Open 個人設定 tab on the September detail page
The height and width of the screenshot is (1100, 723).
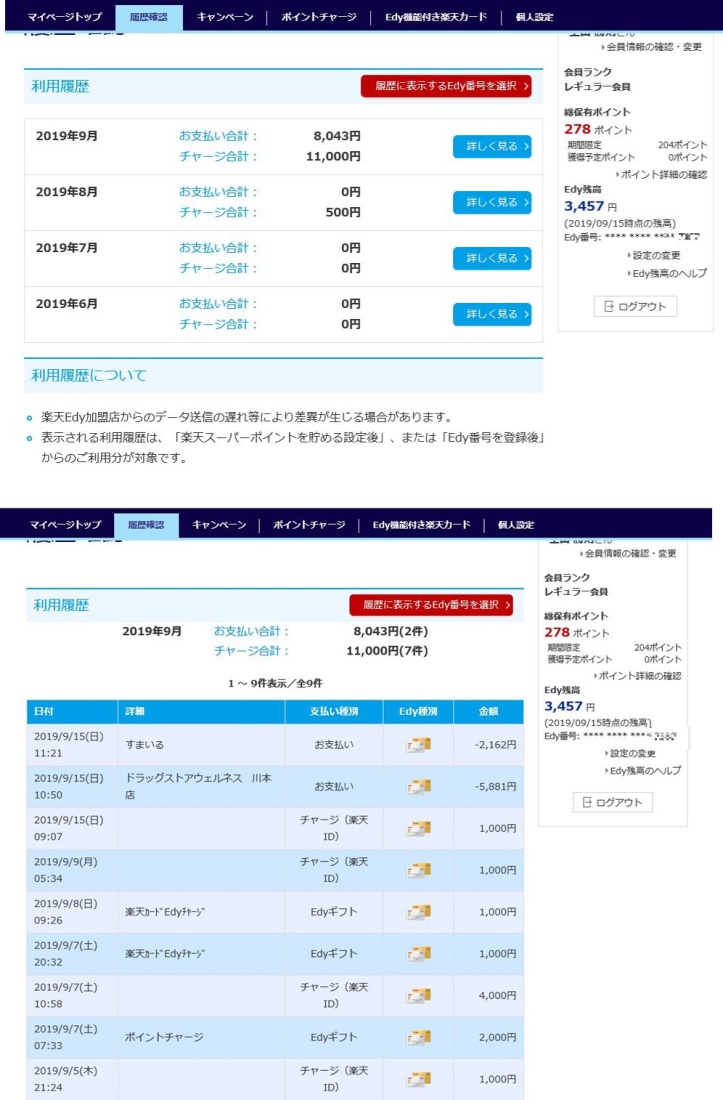pos(516,525)
